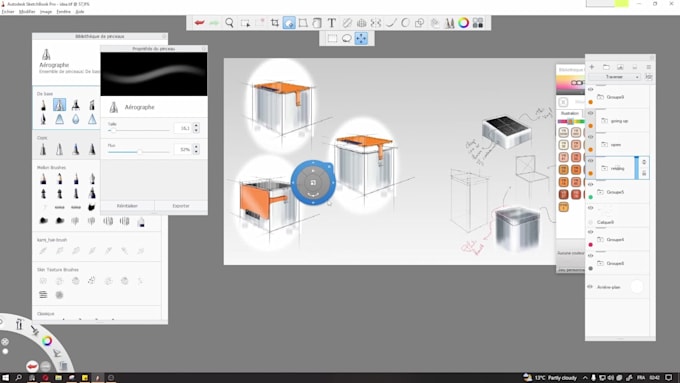Open the Color Wheel editor in toolbar
This screenshot has width=680, height=383.
(464, 23)
